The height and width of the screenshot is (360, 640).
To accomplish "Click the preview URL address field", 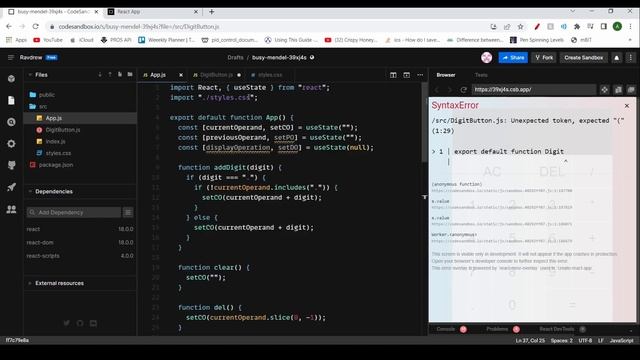I will coord(533,89).
